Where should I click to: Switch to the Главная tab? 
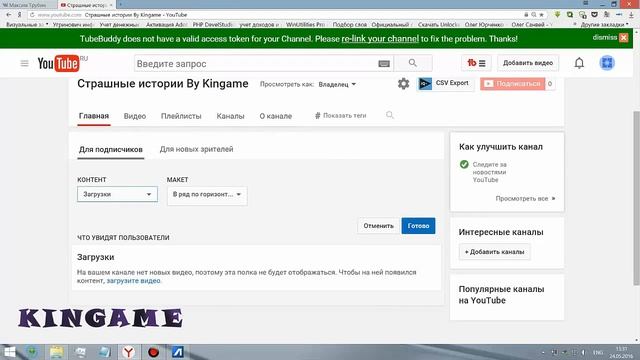[94, 116]
